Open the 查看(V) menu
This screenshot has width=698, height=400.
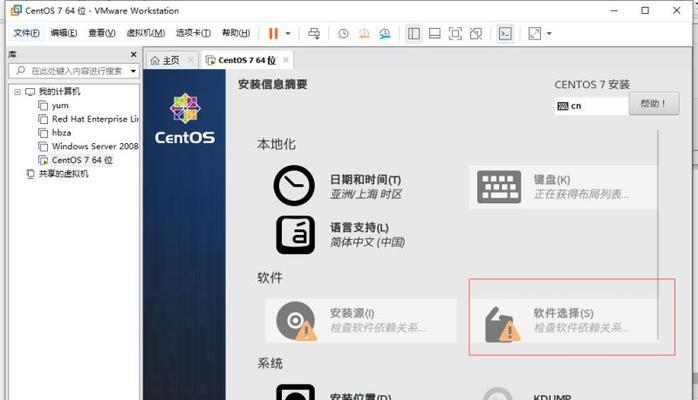pyautogui.click(x=101, y=33)
